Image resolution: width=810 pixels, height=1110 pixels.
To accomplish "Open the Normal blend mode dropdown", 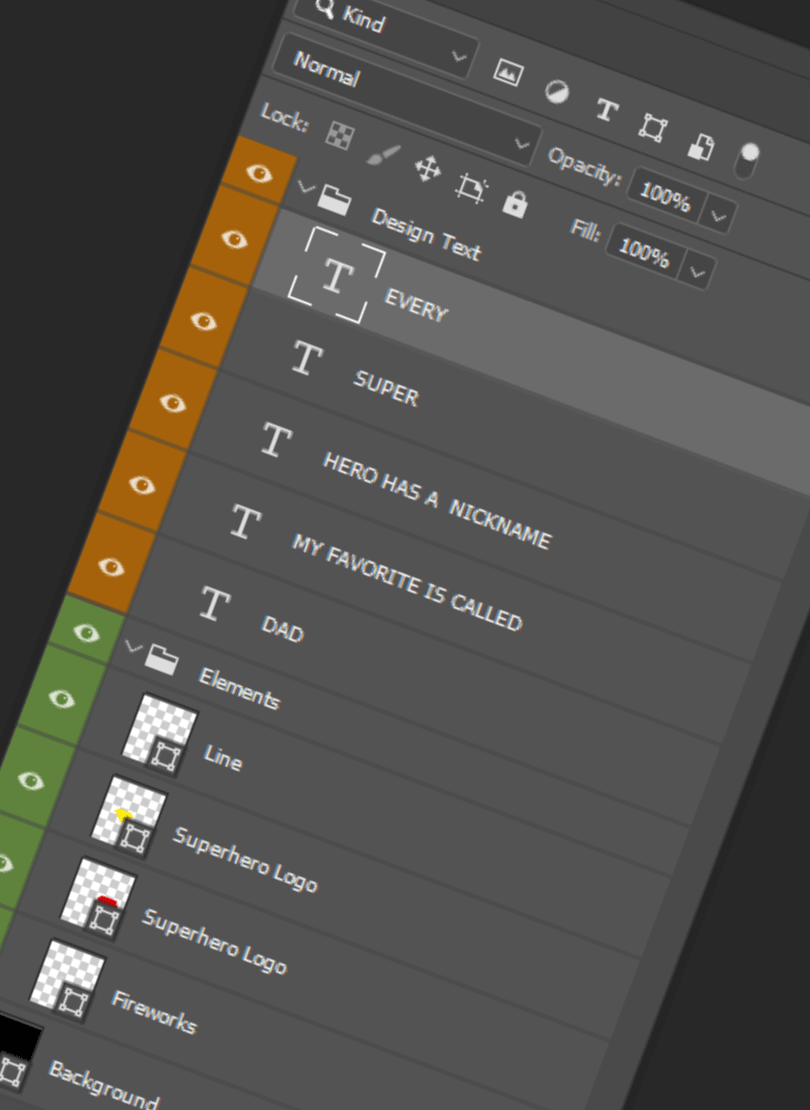I will 375,68.
